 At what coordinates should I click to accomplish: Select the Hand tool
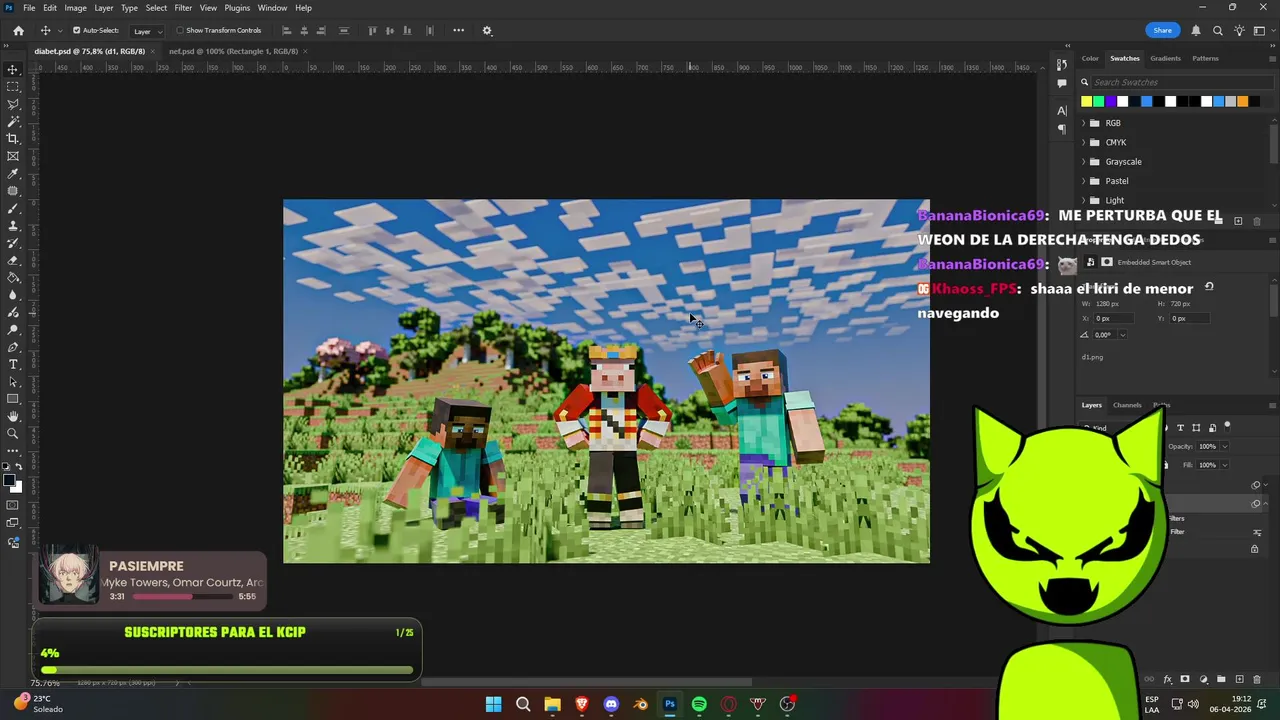(13, 416)
